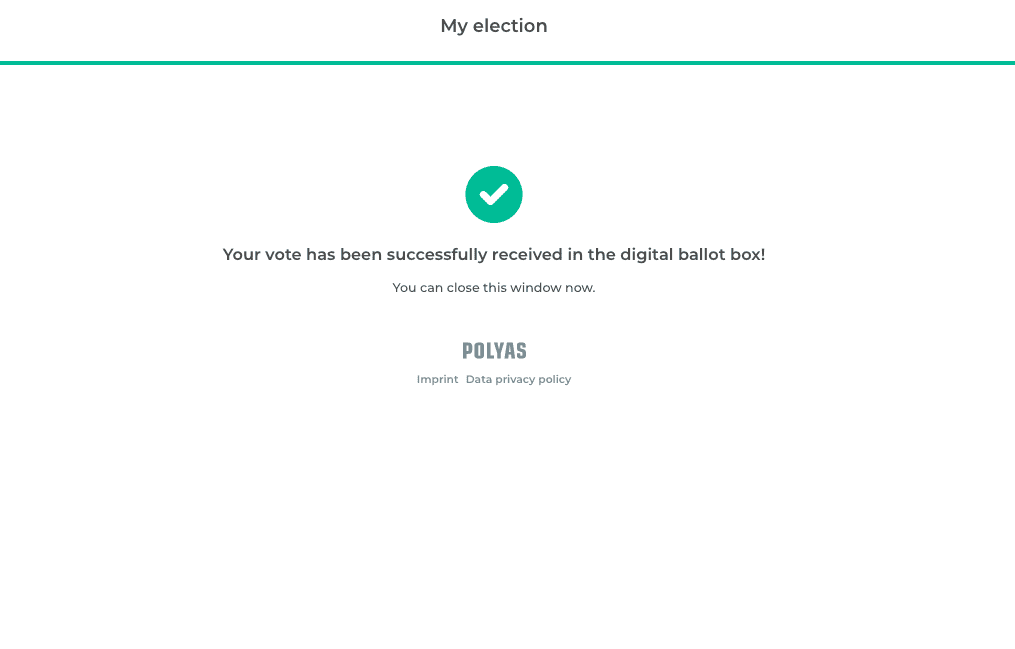Click 'digital ballot box!' in the confirmation
The width and height of the screenshot is (1015, 649).
[692, 255]
